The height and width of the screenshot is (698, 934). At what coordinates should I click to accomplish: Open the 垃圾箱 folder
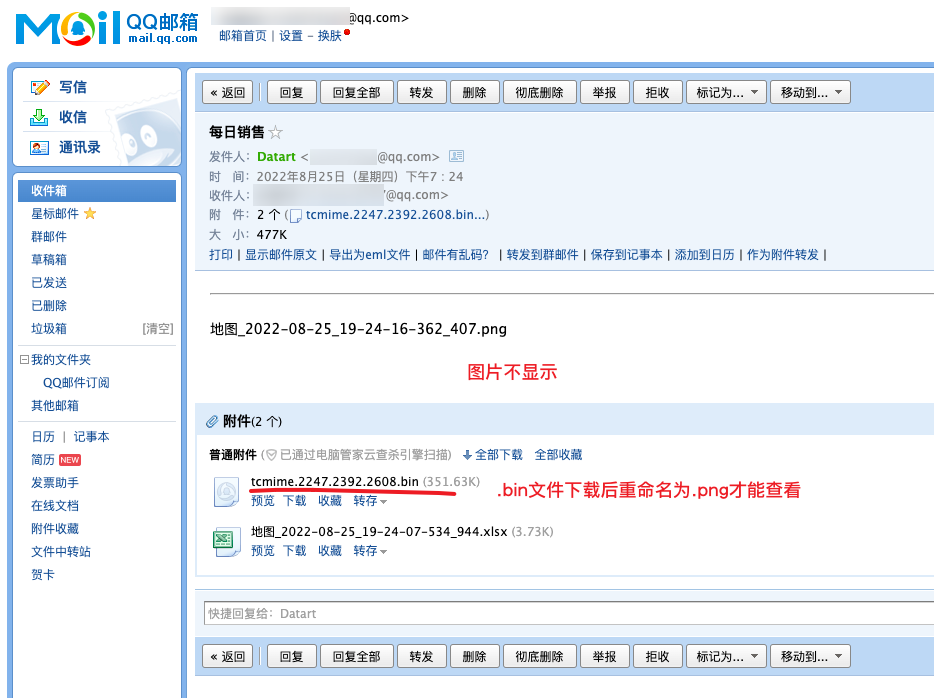[x=49, y=328]
